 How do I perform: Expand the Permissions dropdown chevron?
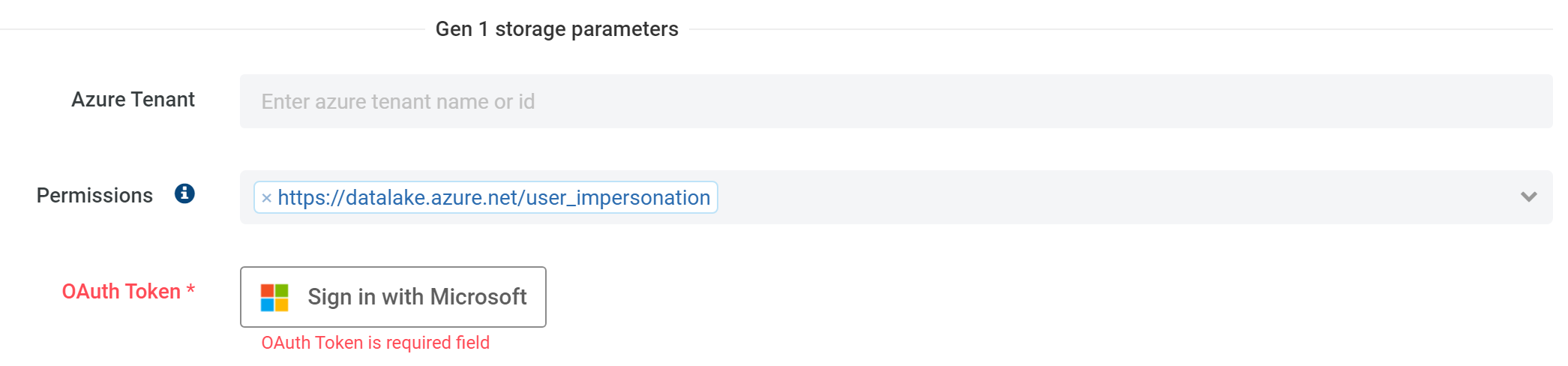(1528, 197)
